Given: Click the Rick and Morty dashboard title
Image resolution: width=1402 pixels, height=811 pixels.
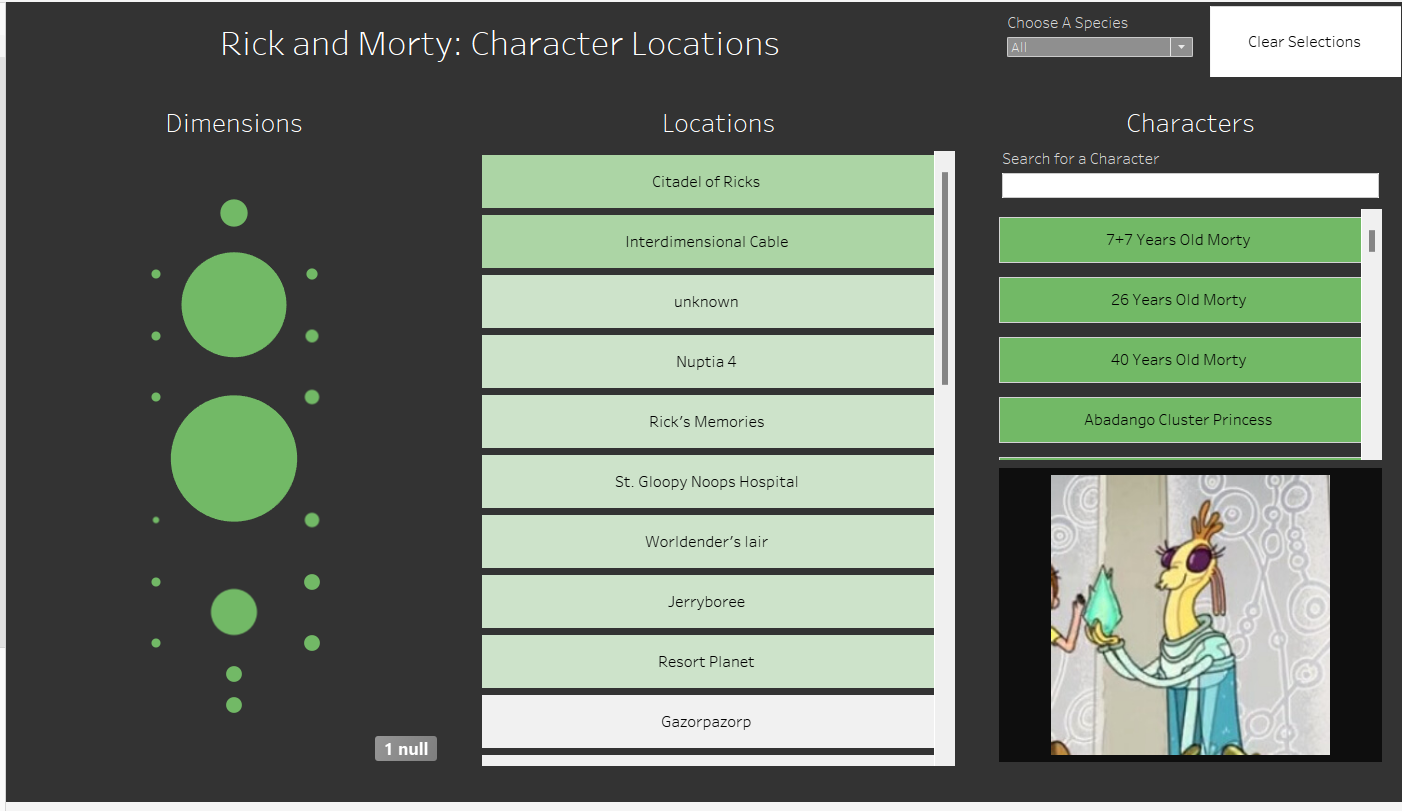Looking at the screenshot, I should click(x=500, y=44).
